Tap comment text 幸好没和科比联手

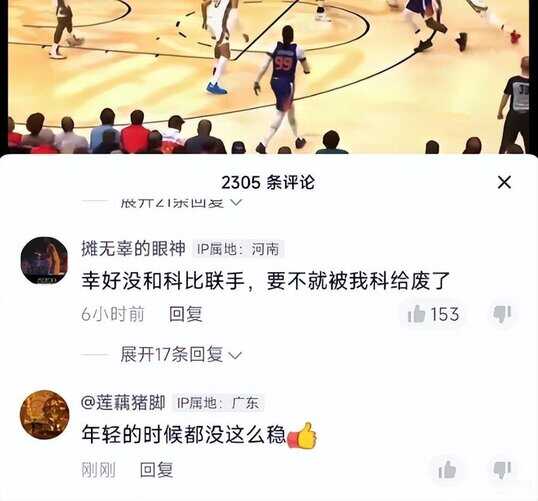(x=163, y=281)
